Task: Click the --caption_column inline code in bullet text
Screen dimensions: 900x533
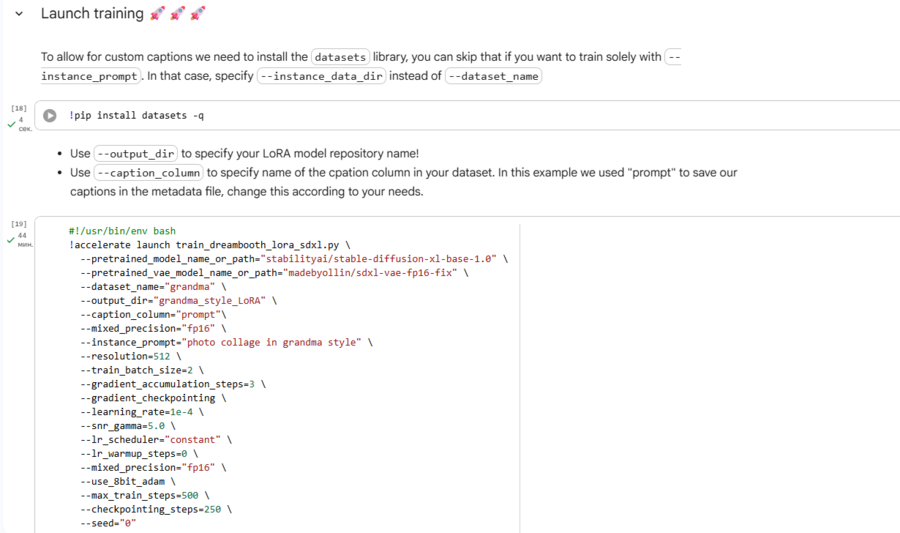Action: click(148, 173)
